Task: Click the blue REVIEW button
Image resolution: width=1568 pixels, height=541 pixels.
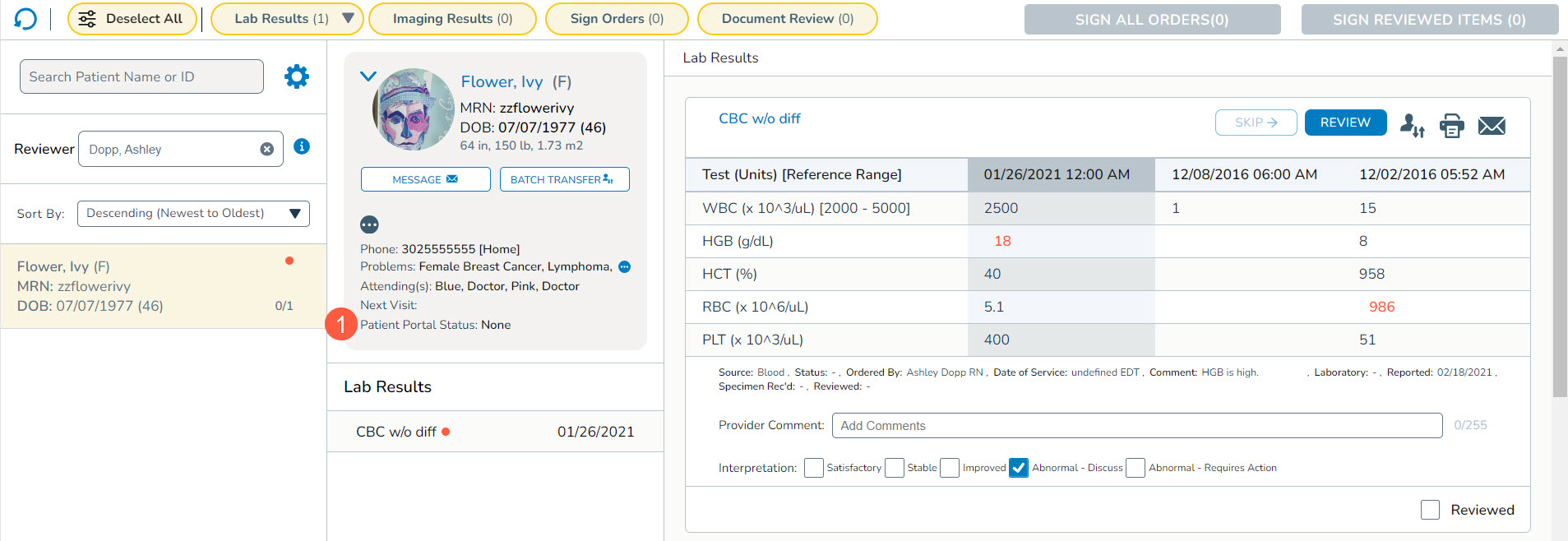Action: [1345, 123]
